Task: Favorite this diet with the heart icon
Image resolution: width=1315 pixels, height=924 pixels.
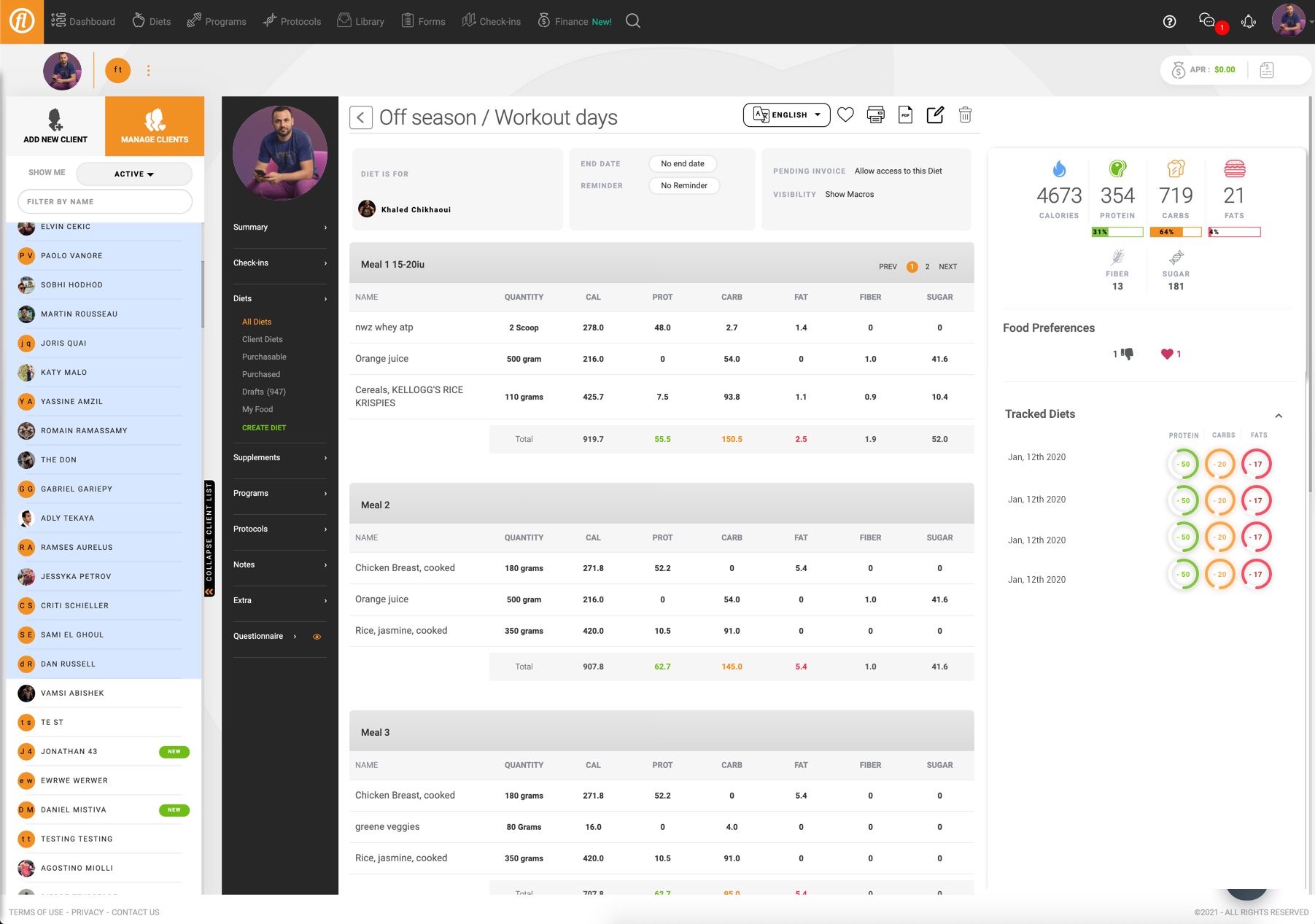Action: click(x=846, y=114)
